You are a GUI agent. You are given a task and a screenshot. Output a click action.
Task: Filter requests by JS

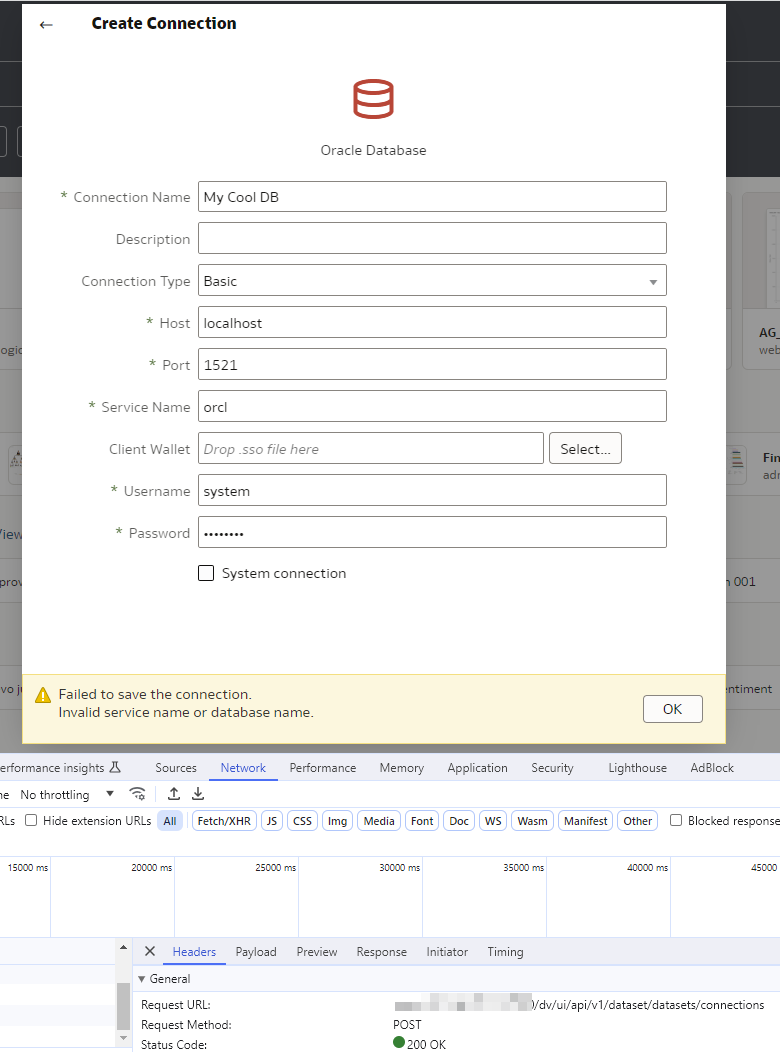(272, 821)
